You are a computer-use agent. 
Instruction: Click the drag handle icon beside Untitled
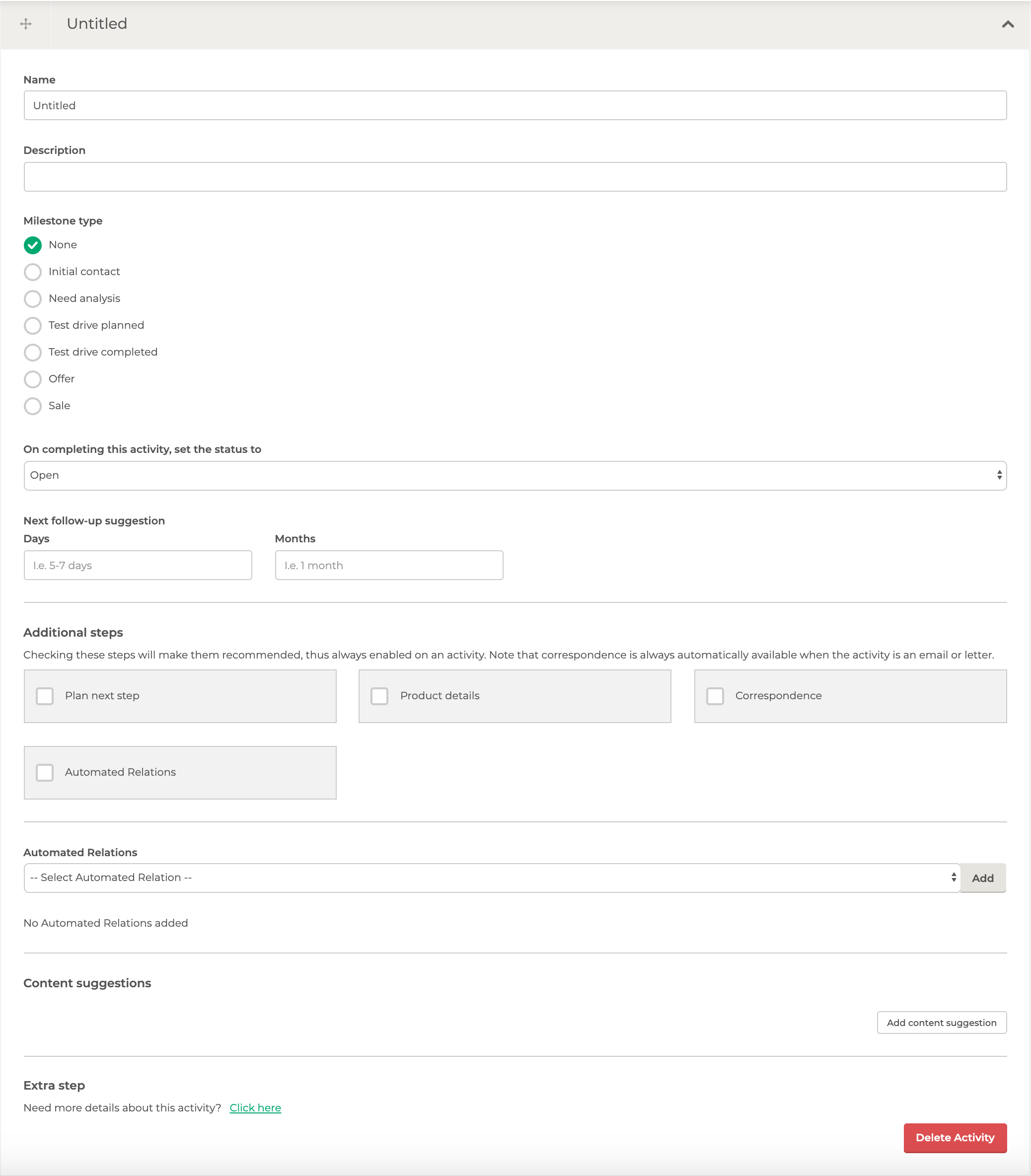26,23
